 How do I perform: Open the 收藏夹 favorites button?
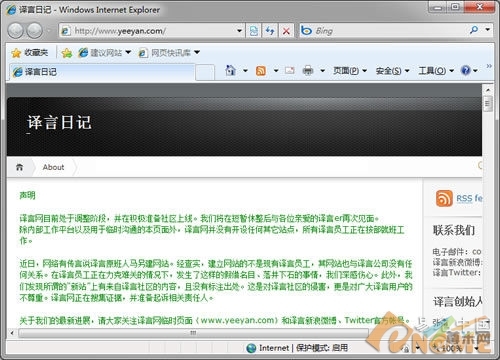coord(30,53)
